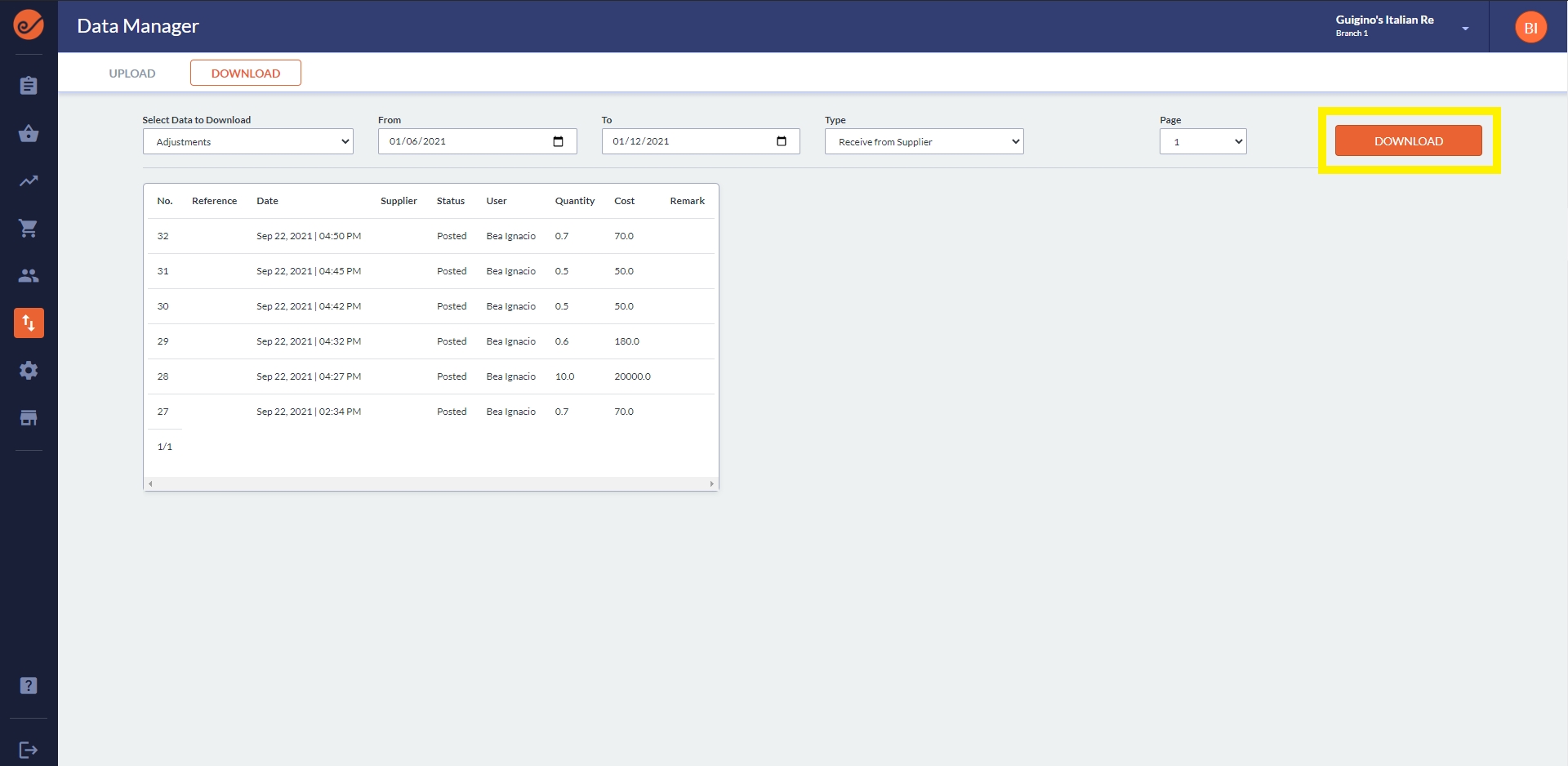Click the BI user avatar
1568x766 pixels.
pyautogui.click(x=1530, y=28)
